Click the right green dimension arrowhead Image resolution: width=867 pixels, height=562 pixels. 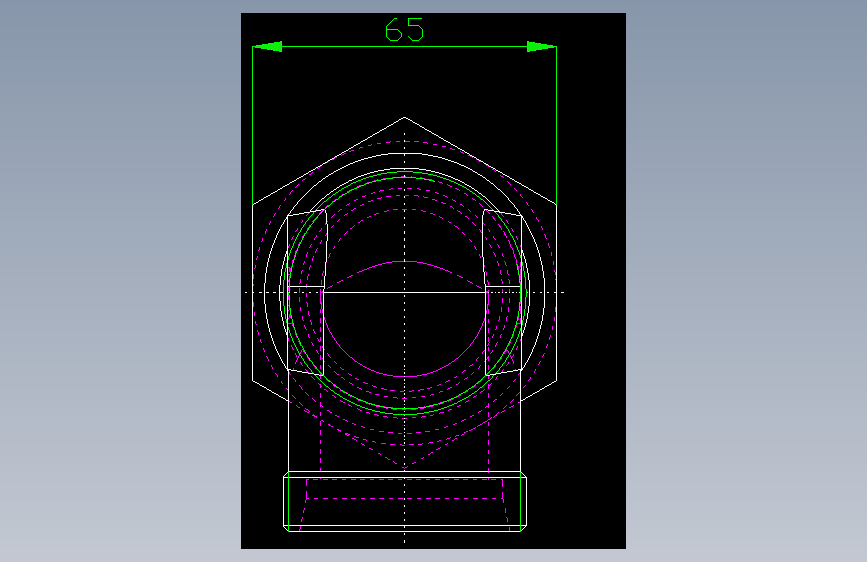click(x=541, y=46)
